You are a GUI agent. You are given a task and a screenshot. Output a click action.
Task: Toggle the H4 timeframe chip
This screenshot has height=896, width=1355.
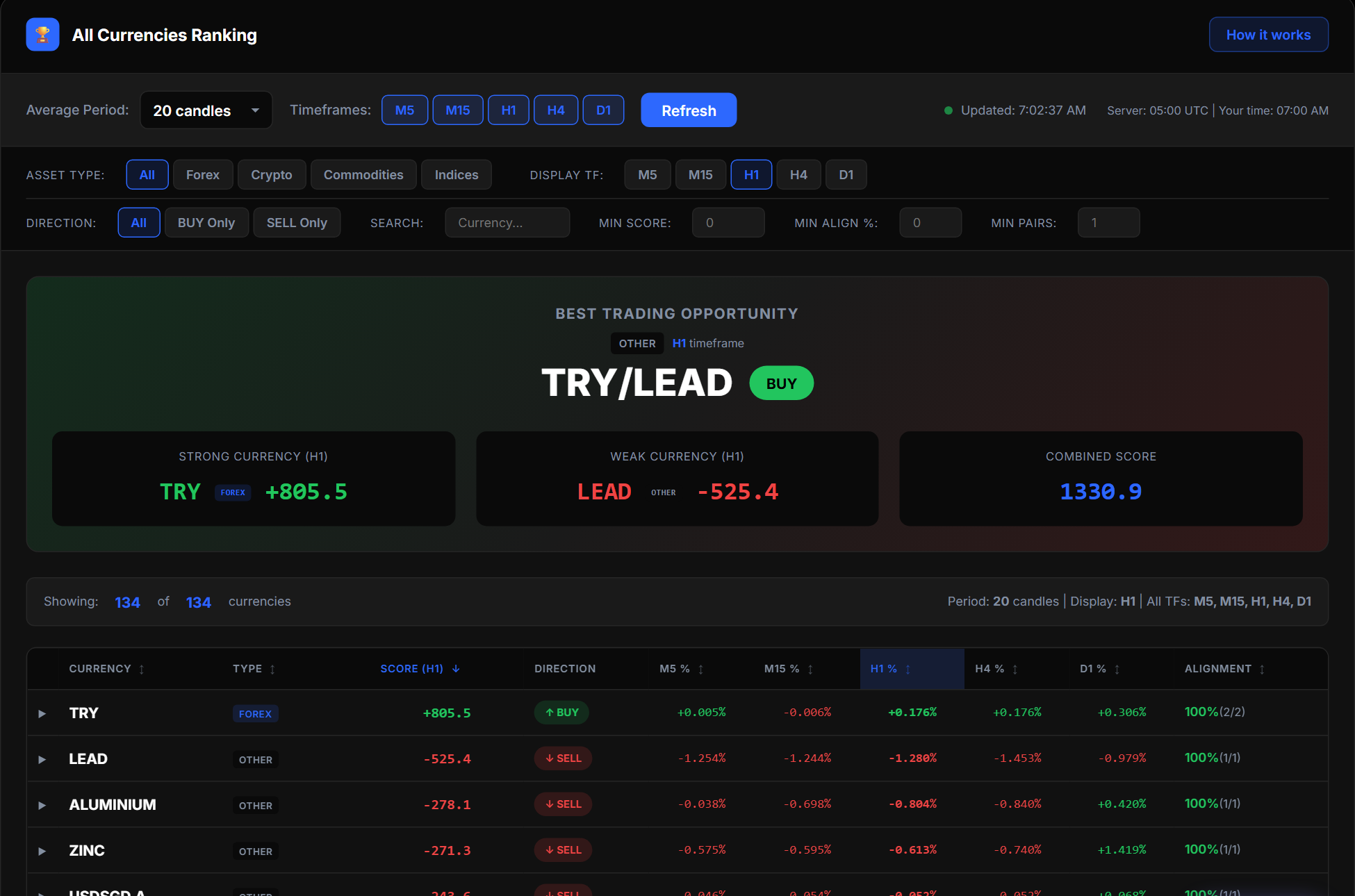point(556,110)
